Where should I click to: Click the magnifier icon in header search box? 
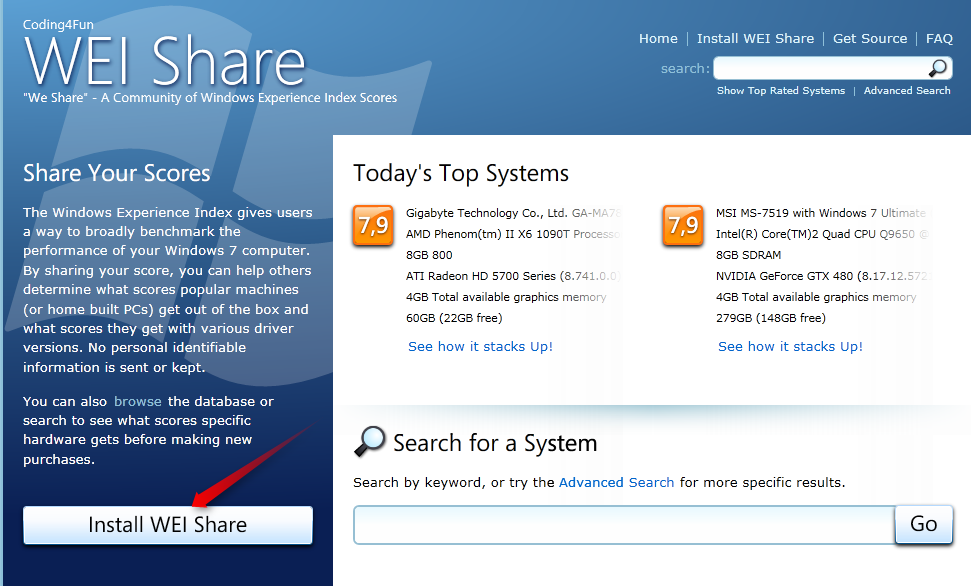click(938, 68)
